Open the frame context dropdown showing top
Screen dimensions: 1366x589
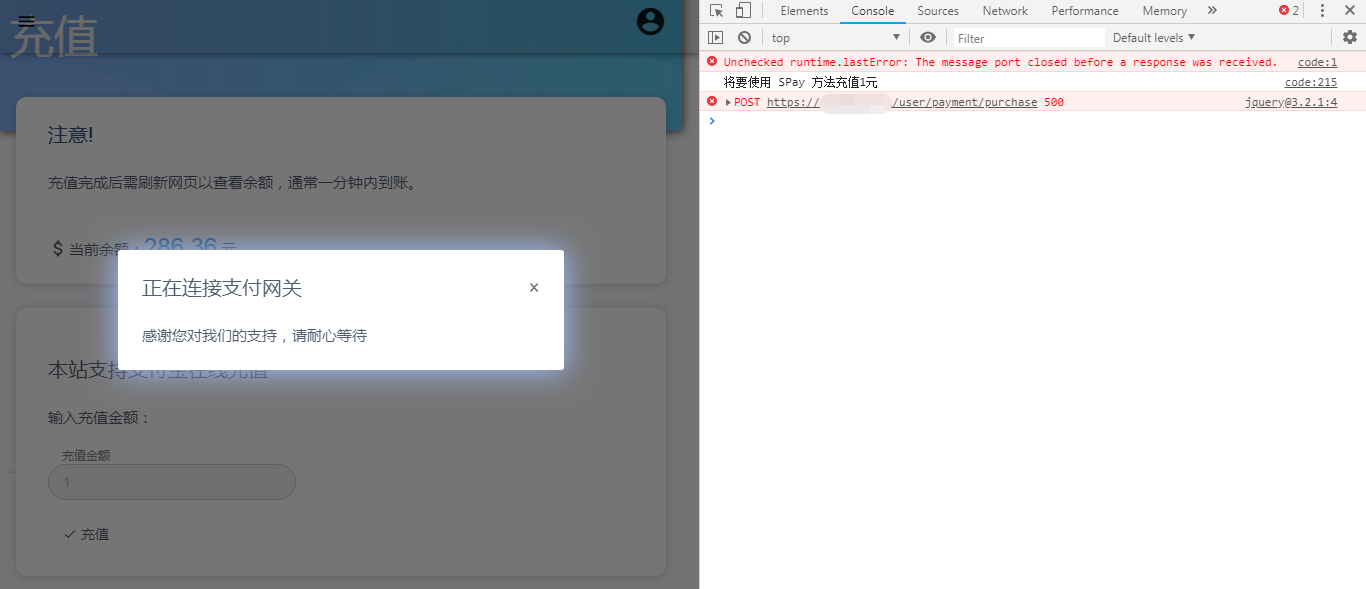836,37
